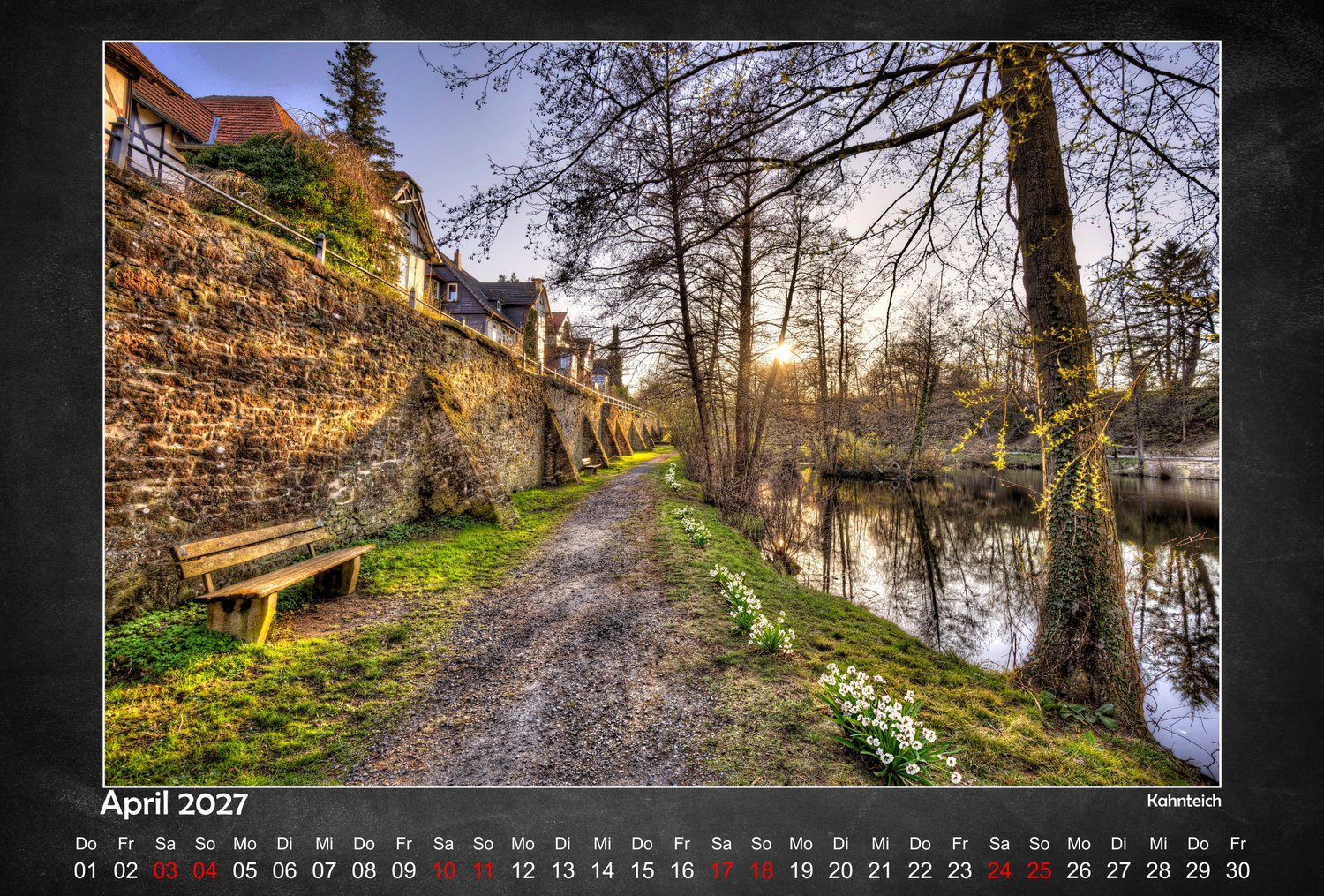
Task: Click on date 21
Action: click(880, 870)
